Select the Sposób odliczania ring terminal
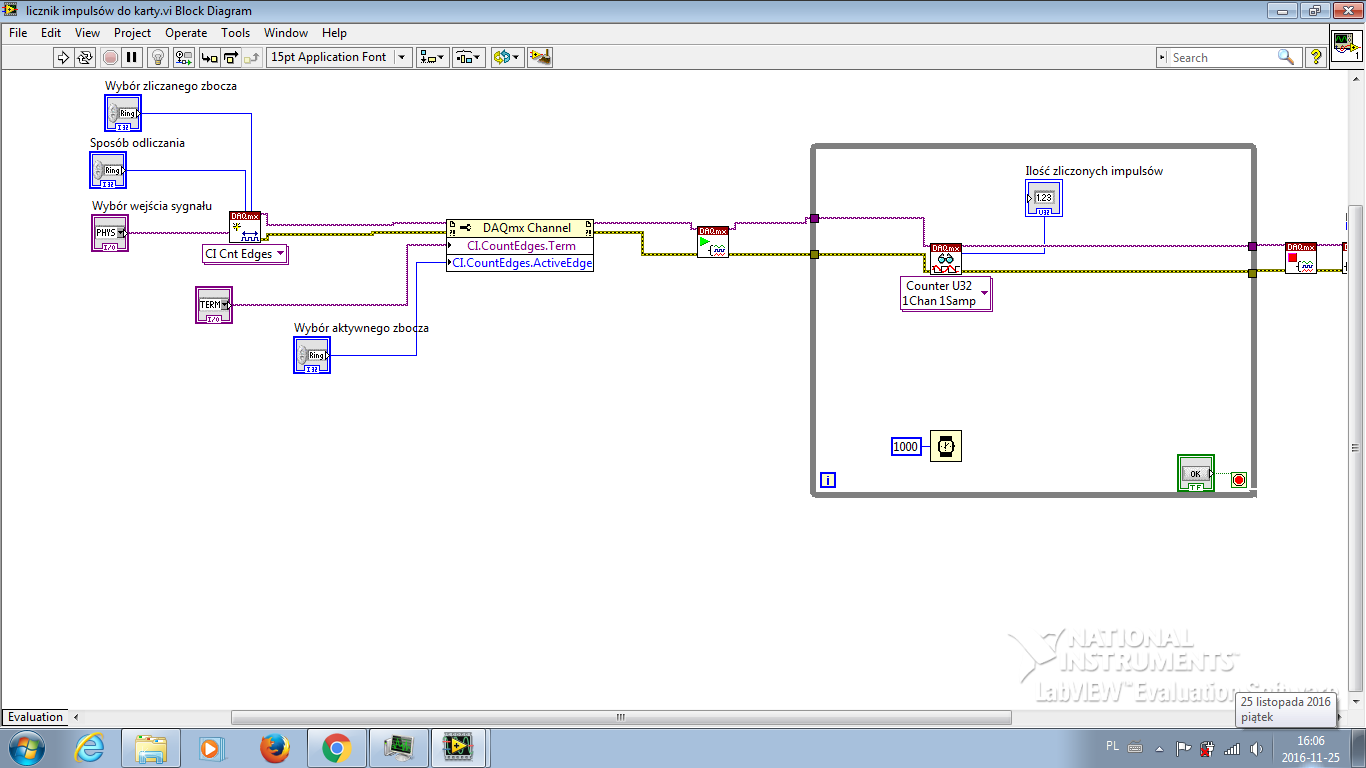Screen dimensions: 1366x768 tap(108, 170)
